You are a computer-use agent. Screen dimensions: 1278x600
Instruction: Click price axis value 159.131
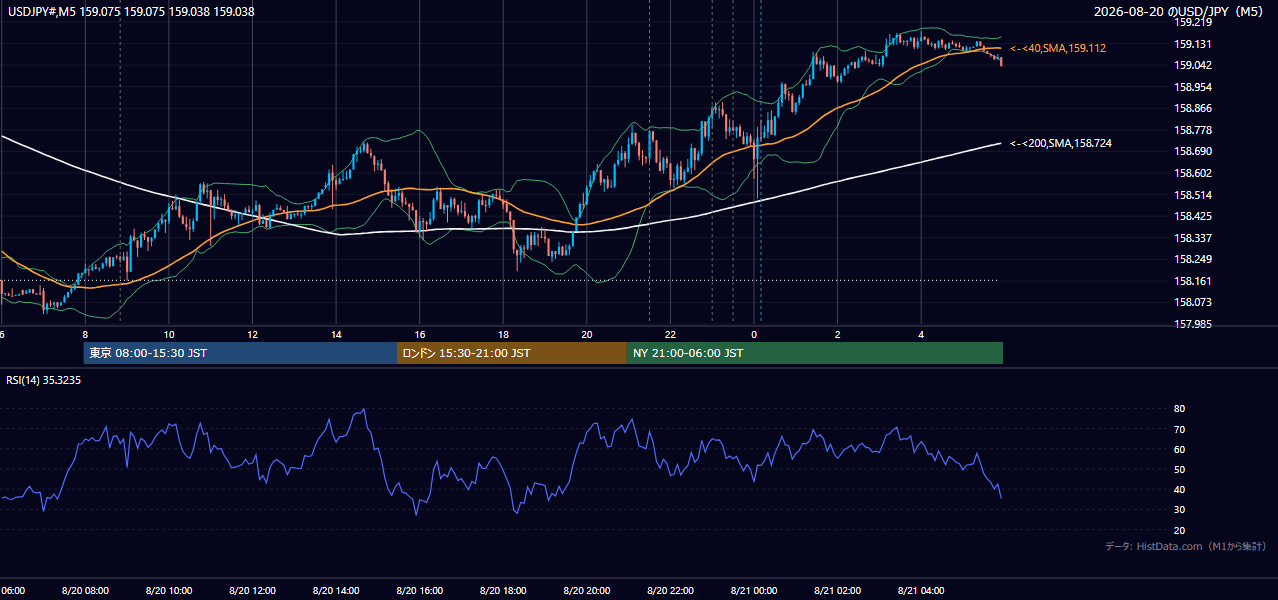coord(1192,44)
